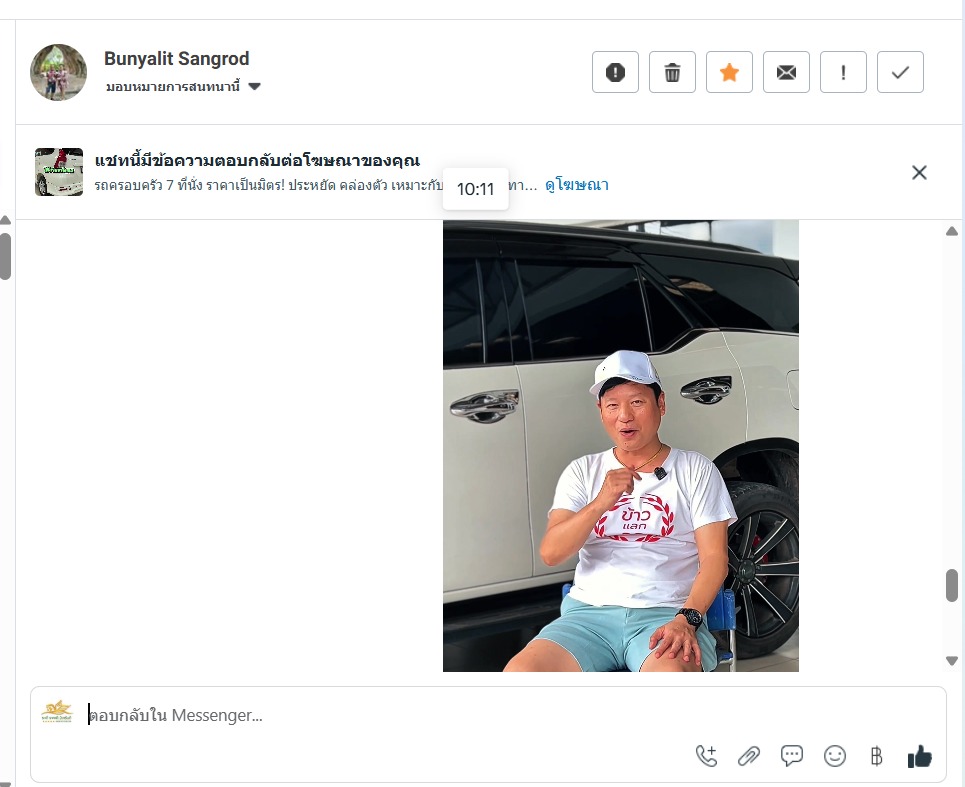Mark conversation unread with envelope icon
The height and width of the screenshot is (787, 965).
(x=786, y=73)
